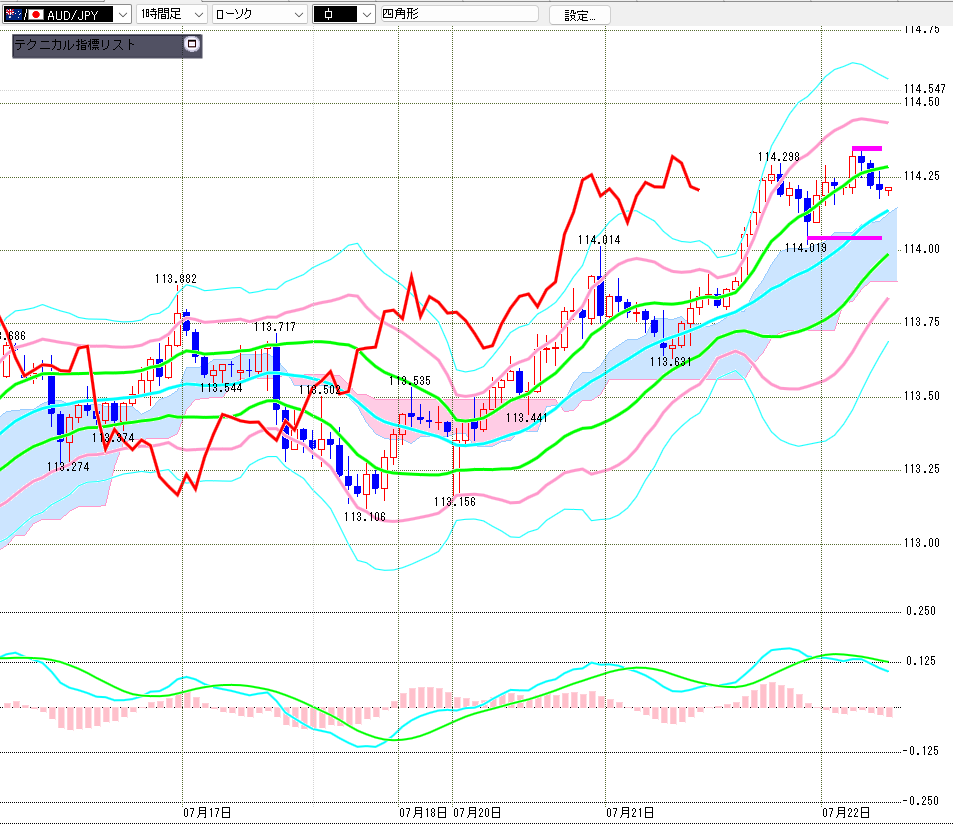This screenshot has width=953, height=824.
Task: Click the 07月22日 date marker
Action: 847,812
